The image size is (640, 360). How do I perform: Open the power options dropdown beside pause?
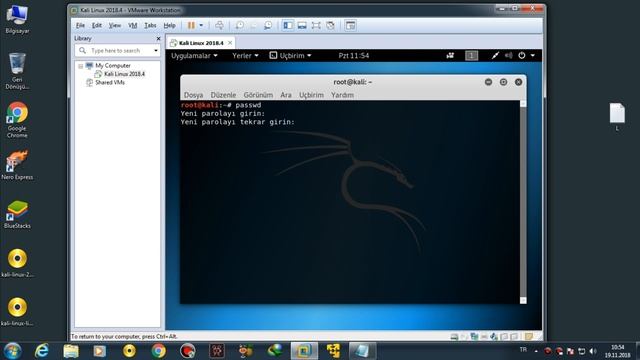point(201,25)
